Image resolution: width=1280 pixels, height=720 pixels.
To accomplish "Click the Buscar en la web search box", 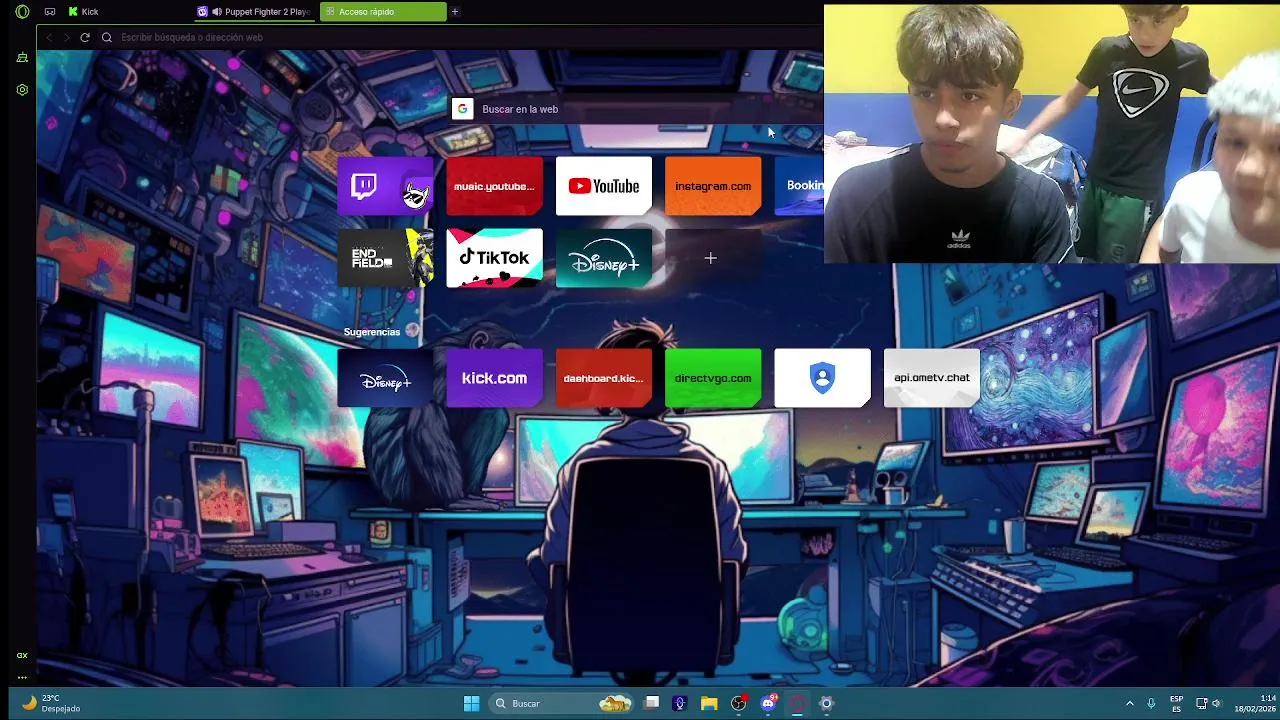I will tap(636, 109).
